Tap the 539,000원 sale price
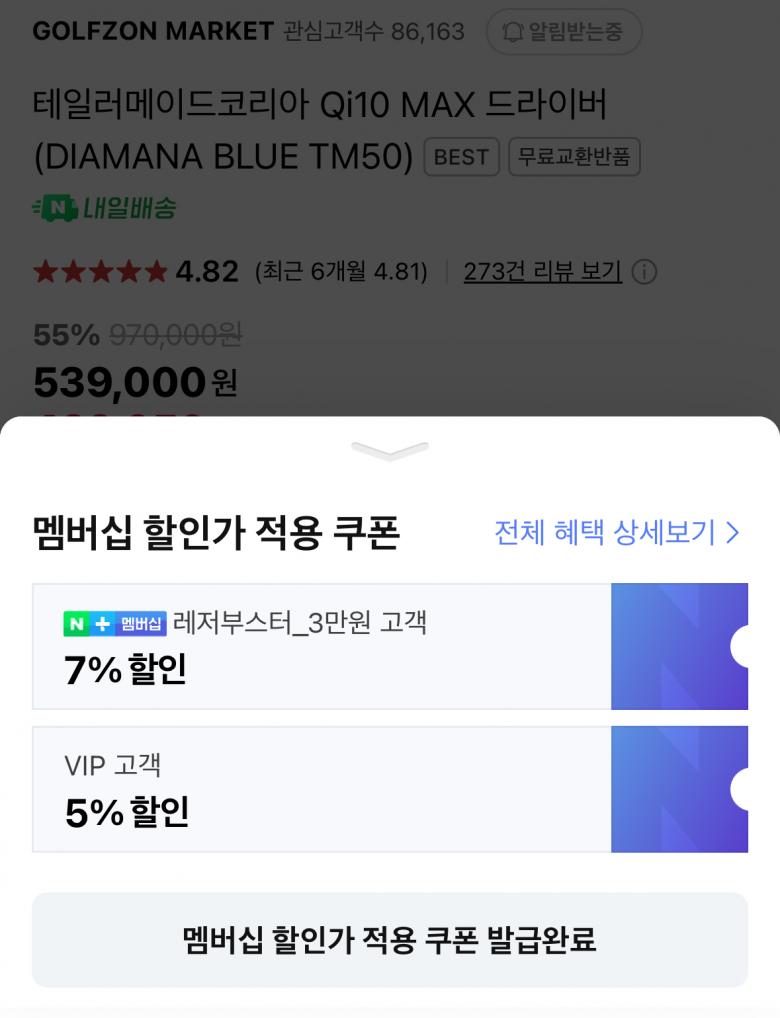The image size is (780, 1018). coord(135,382)
